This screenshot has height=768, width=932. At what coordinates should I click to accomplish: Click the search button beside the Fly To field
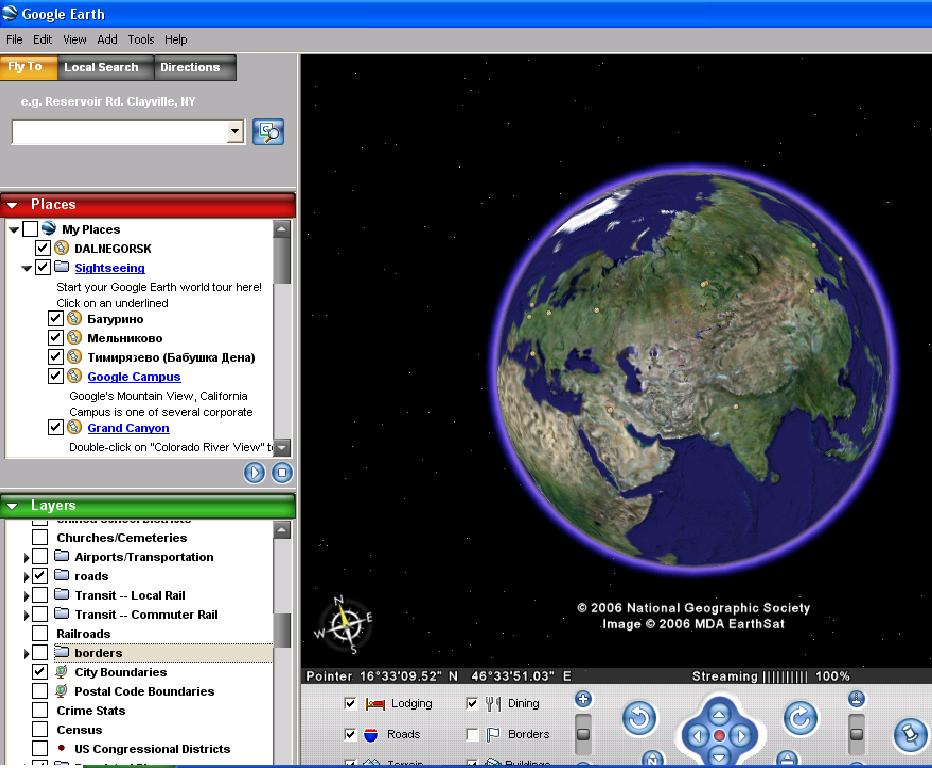click(268, 132)
